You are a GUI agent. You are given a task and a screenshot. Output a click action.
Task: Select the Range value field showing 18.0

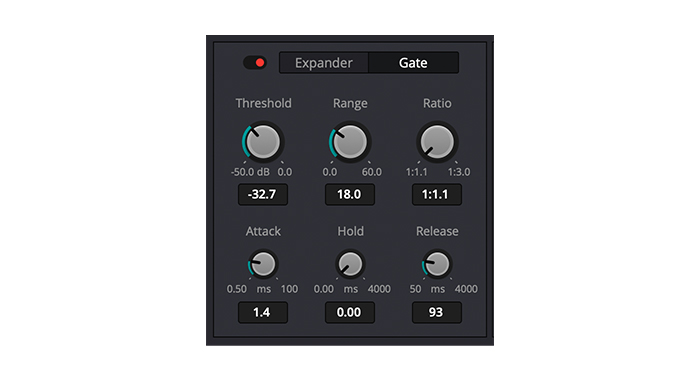coord(350,194)
